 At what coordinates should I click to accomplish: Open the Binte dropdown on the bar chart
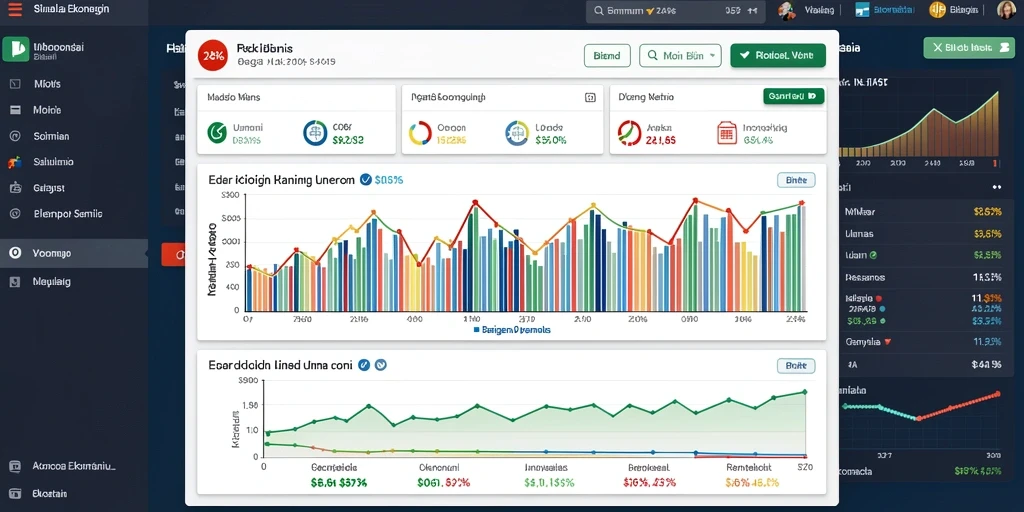point(796,180)
